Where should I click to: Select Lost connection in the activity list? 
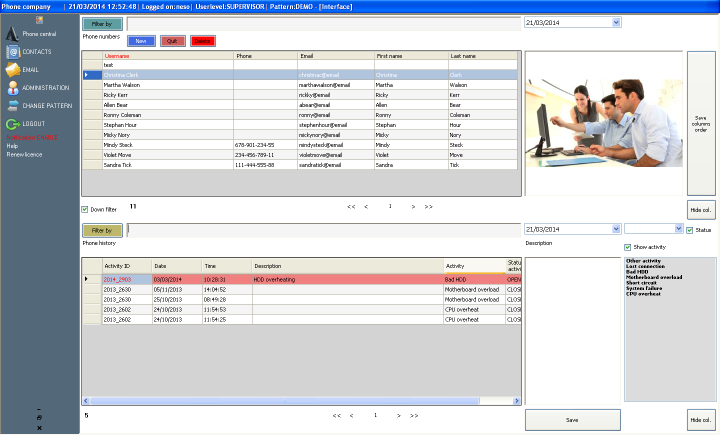pyautogui.click(x=645, y=266)
